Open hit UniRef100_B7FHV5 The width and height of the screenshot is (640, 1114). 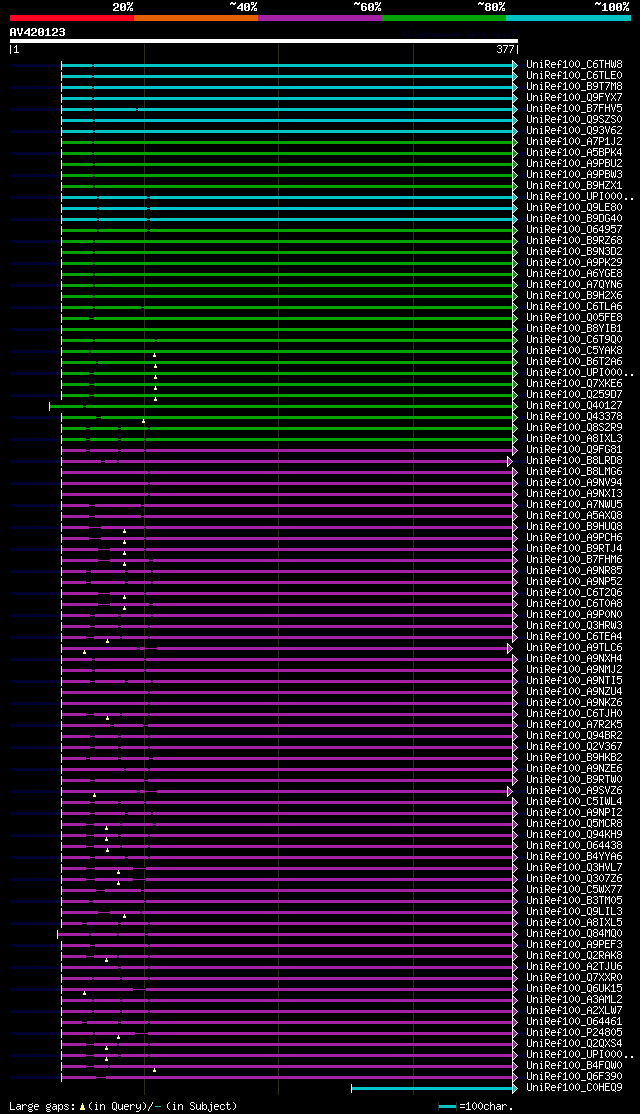pyautogui.click(x=575, y=109)
